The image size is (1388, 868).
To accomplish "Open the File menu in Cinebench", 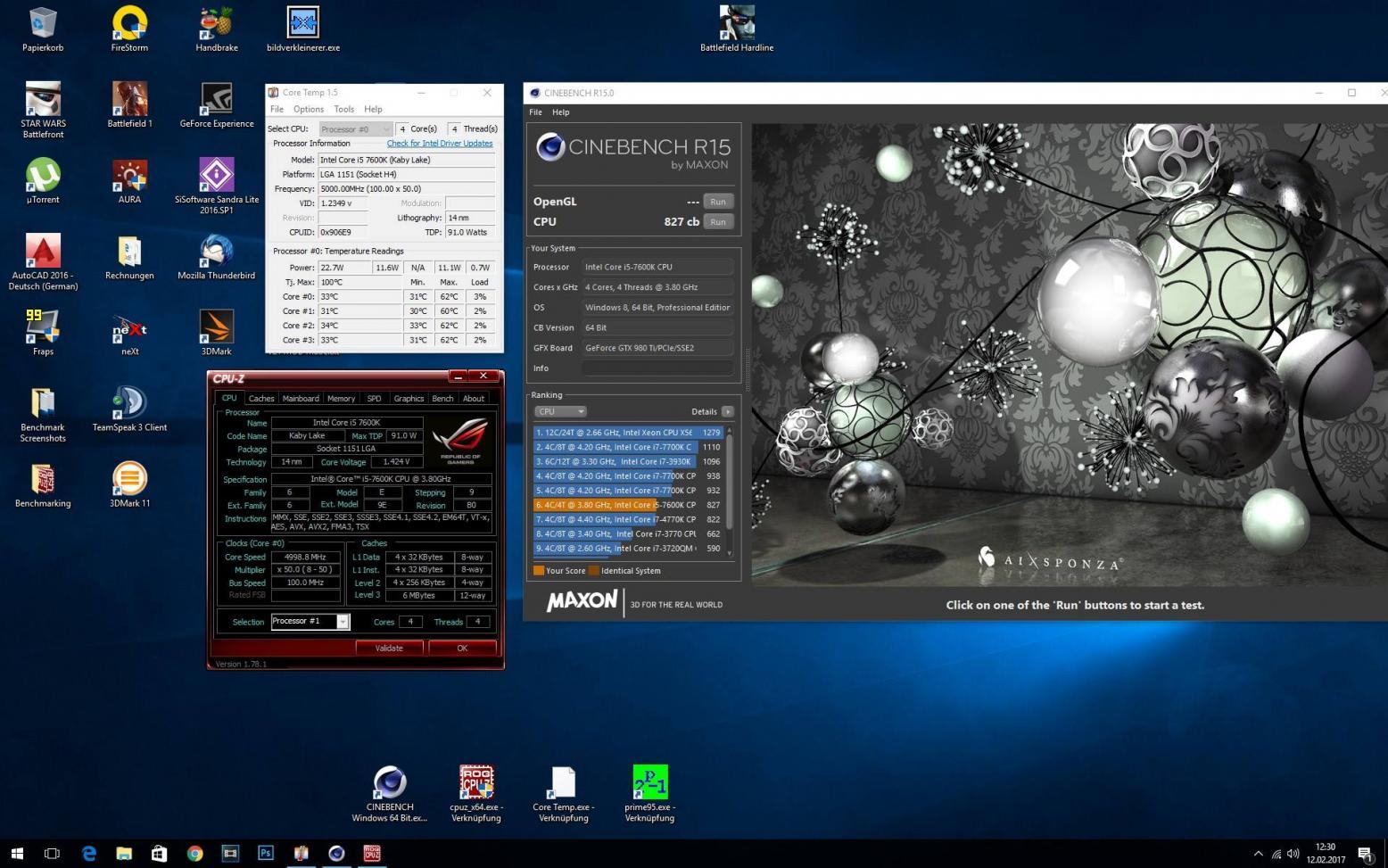I will tap(535, 112).
